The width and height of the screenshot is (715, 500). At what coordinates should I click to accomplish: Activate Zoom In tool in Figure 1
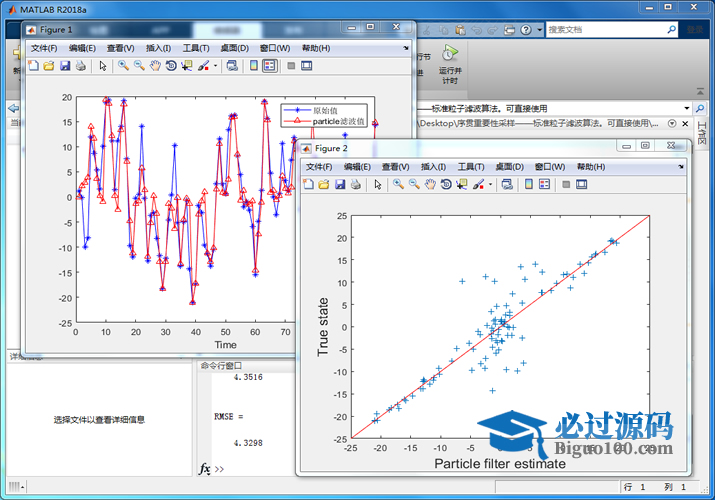[123, 66]
